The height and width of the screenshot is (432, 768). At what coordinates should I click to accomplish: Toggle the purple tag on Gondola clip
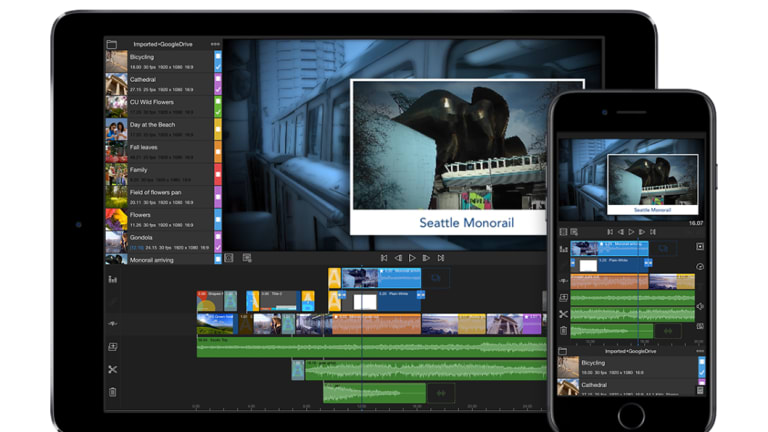click(x=218, y=241)
